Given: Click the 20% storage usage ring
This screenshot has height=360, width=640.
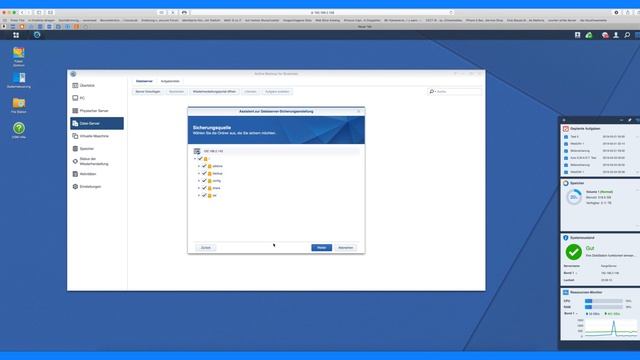Looking at the screenshot, I should tap(574, 197).
